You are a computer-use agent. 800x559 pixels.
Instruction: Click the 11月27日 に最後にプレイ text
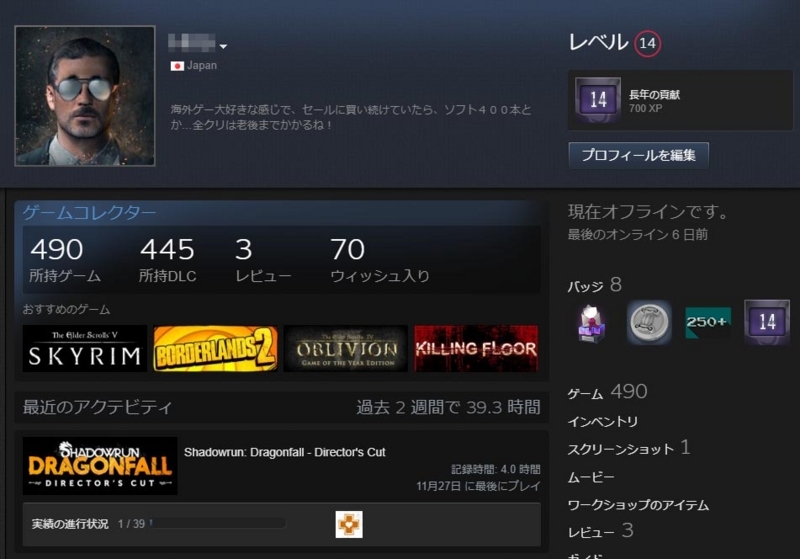pos(478,486)
